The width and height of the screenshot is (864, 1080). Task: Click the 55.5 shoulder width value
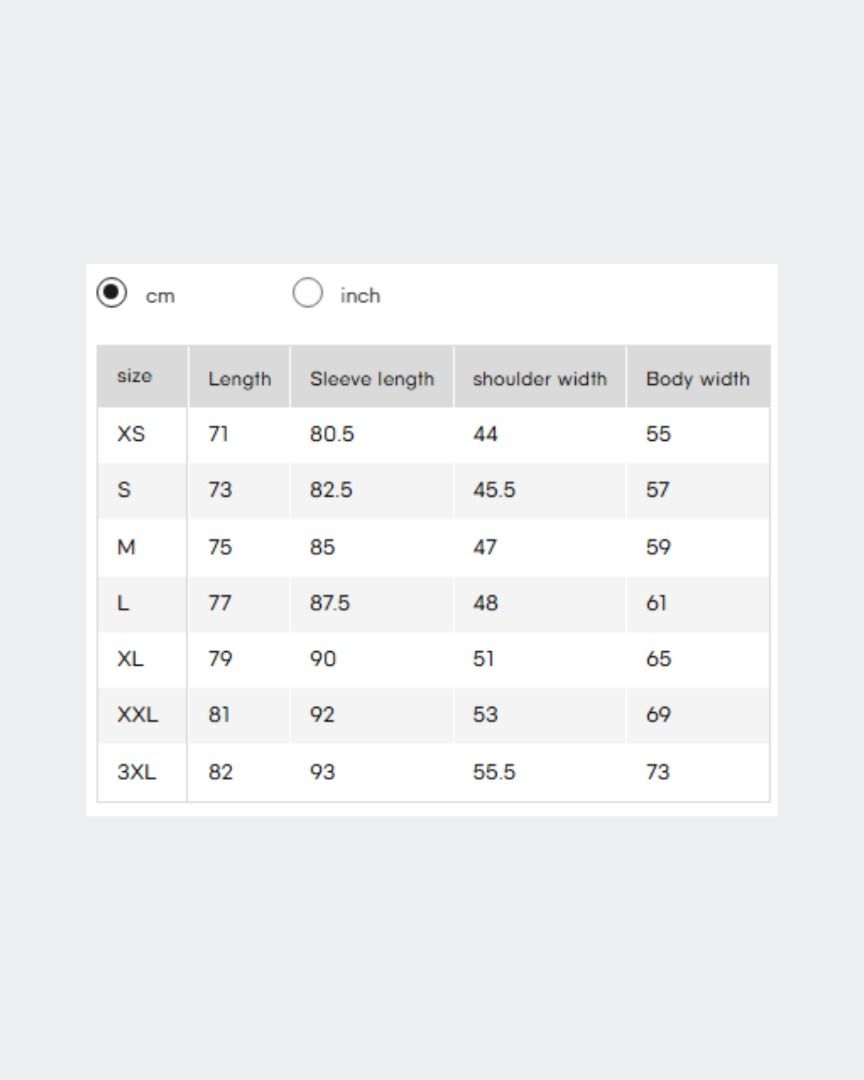494,771
